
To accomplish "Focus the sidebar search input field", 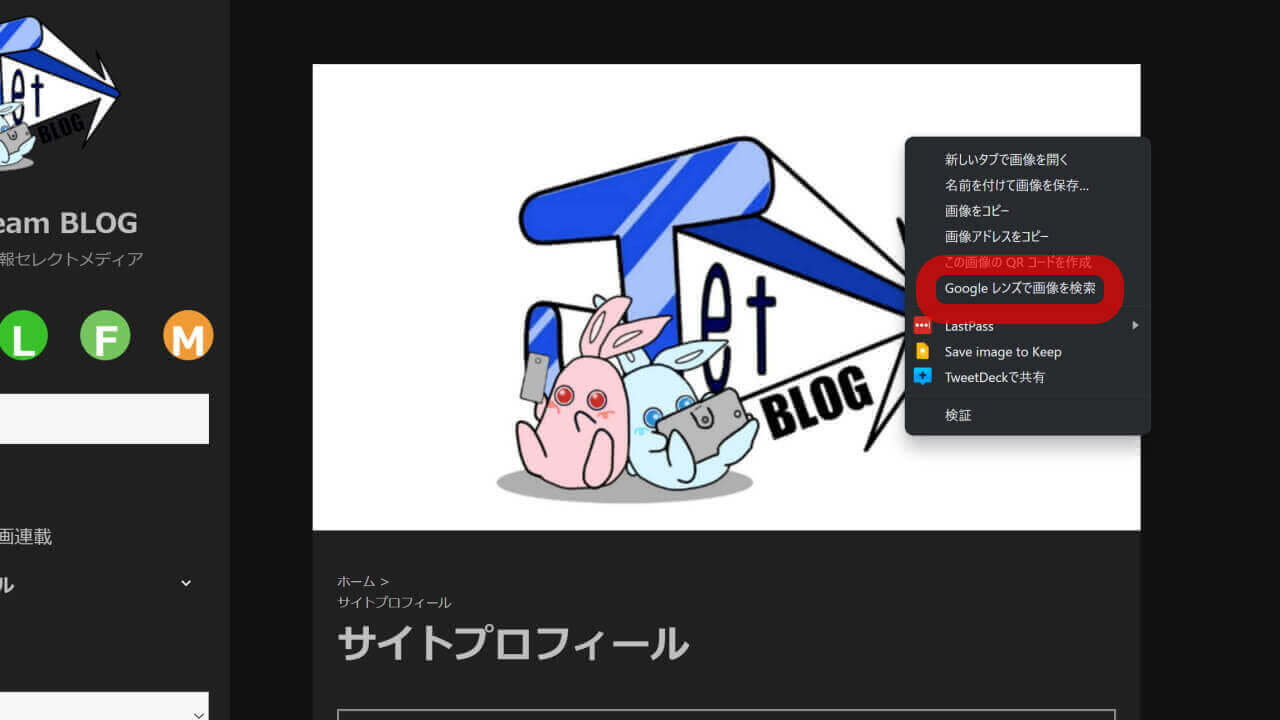I will tap(100, 418).
